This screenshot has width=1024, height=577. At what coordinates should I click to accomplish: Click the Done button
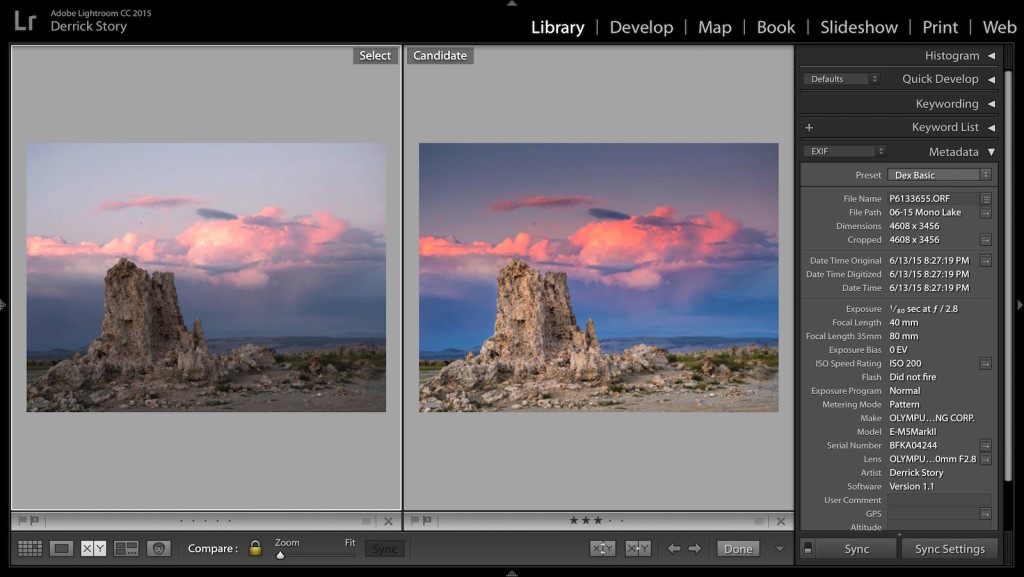(738, 548)
